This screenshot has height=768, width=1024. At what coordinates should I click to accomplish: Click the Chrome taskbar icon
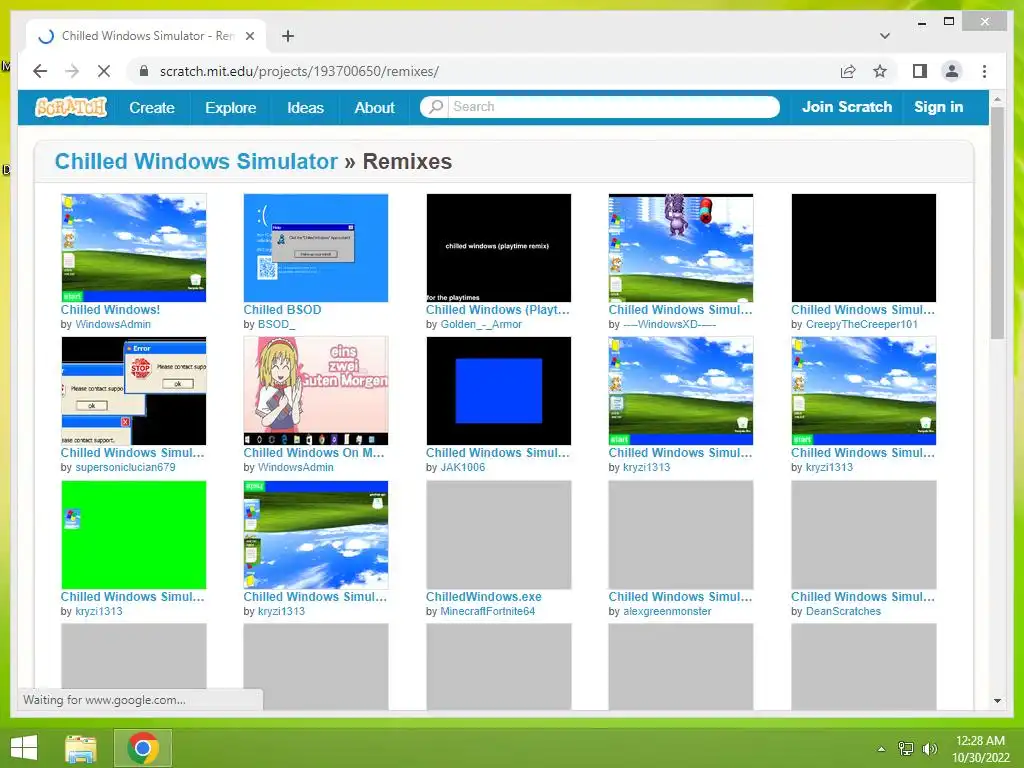(143, 748)
